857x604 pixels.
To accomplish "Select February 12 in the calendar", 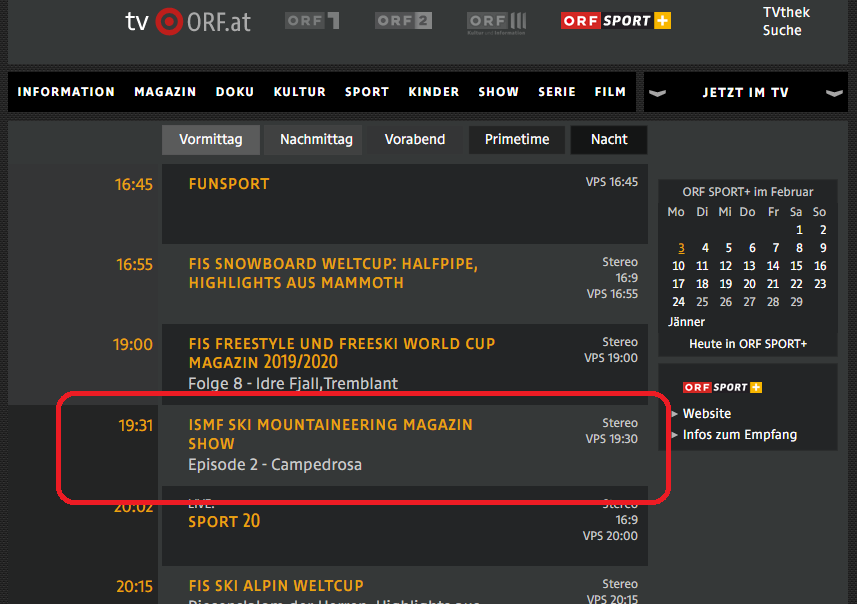I will click(x=725, y=266).
